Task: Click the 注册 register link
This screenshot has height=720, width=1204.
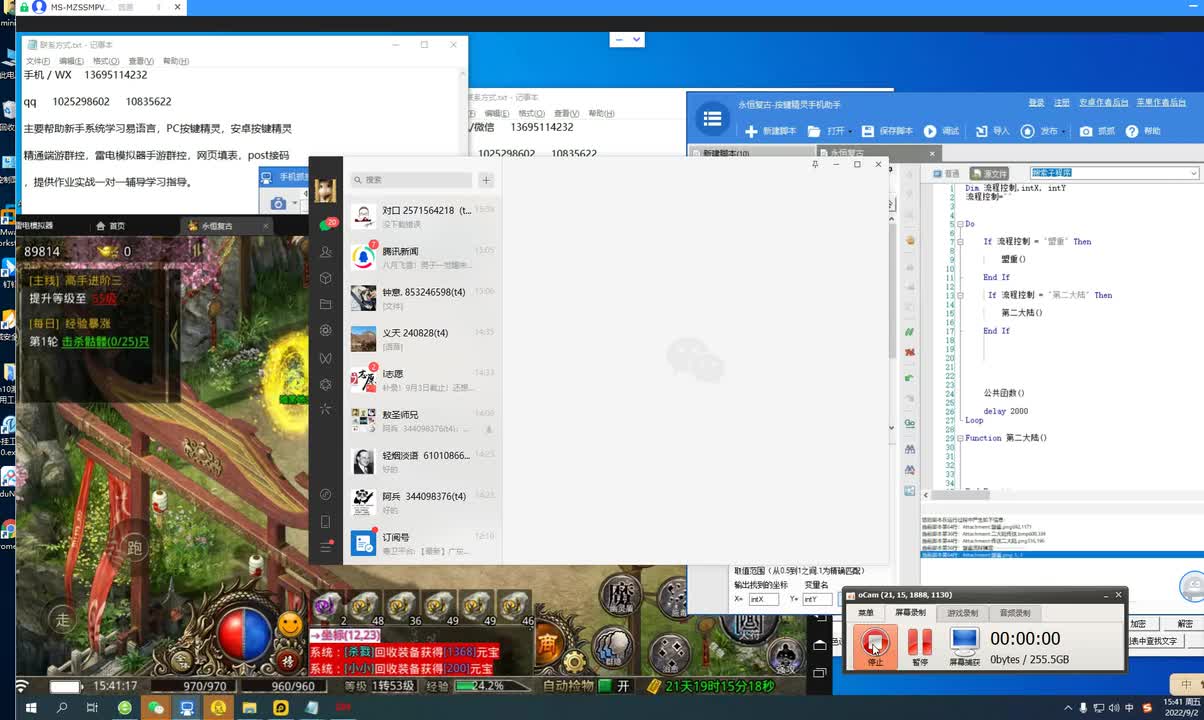Action: (1061, 103)
